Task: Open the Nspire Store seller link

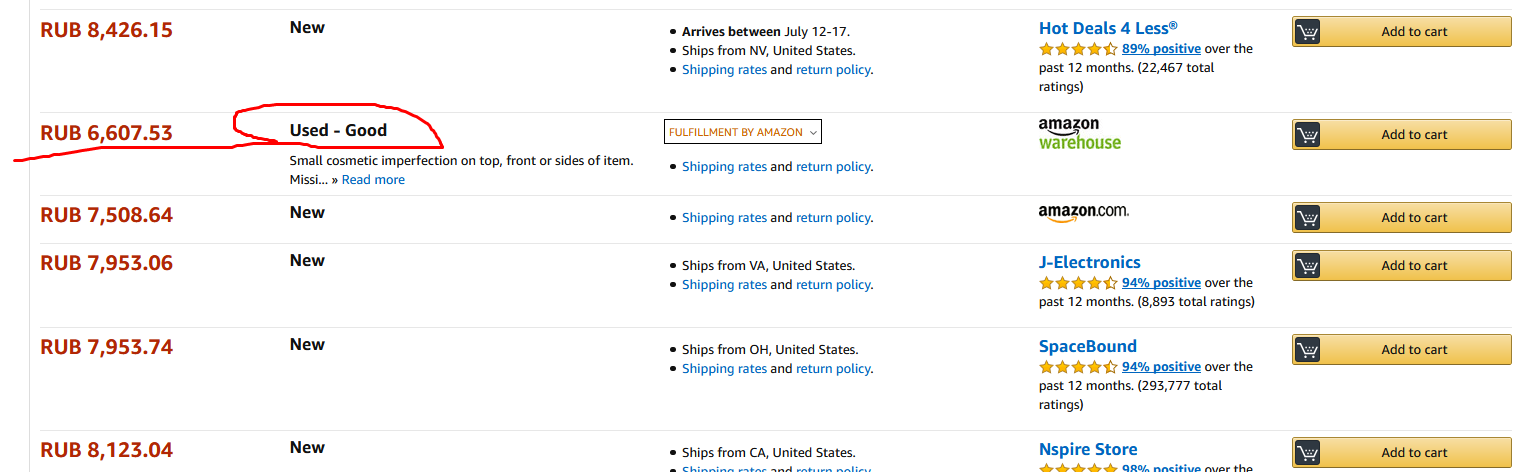Action: point(1087,449)
